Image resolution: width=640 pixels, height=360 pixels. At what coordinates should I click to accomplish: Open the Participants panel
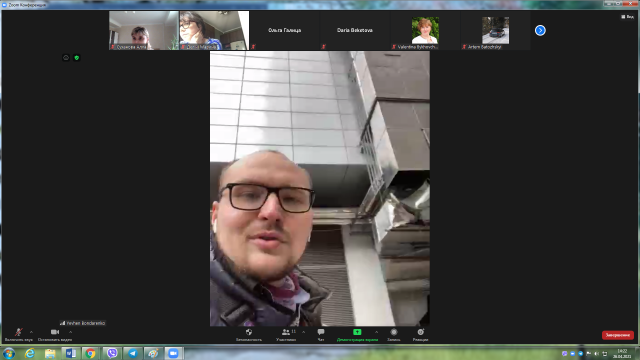[286, 335]
